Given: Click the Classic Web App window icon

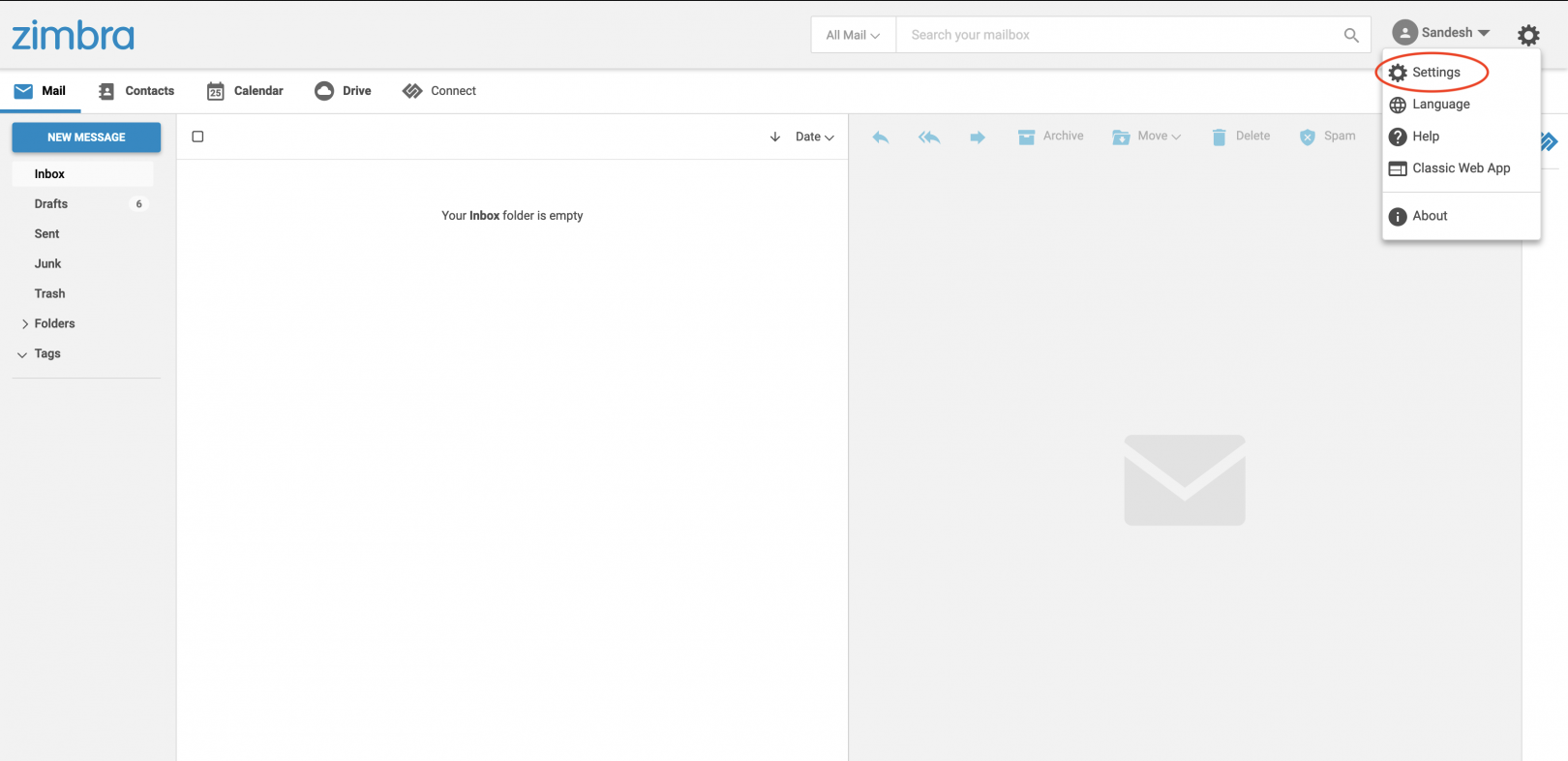Looking at the screenshot, I should (1398, 168).
